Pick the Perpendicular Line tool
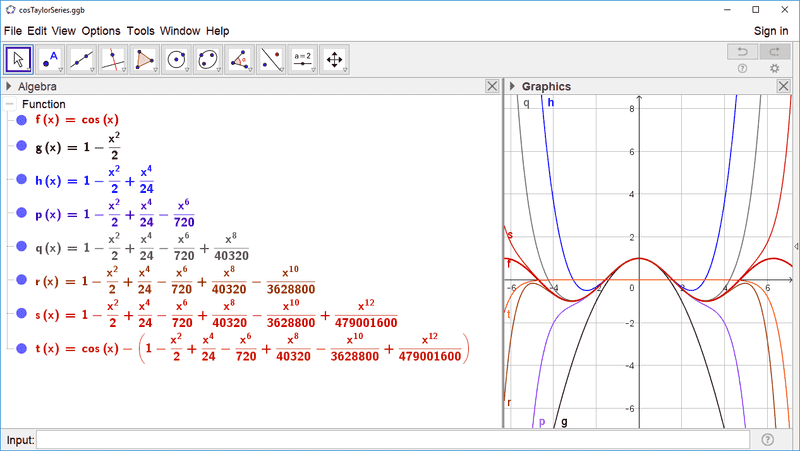Screen dimensions: 800x451 [114, 59]
